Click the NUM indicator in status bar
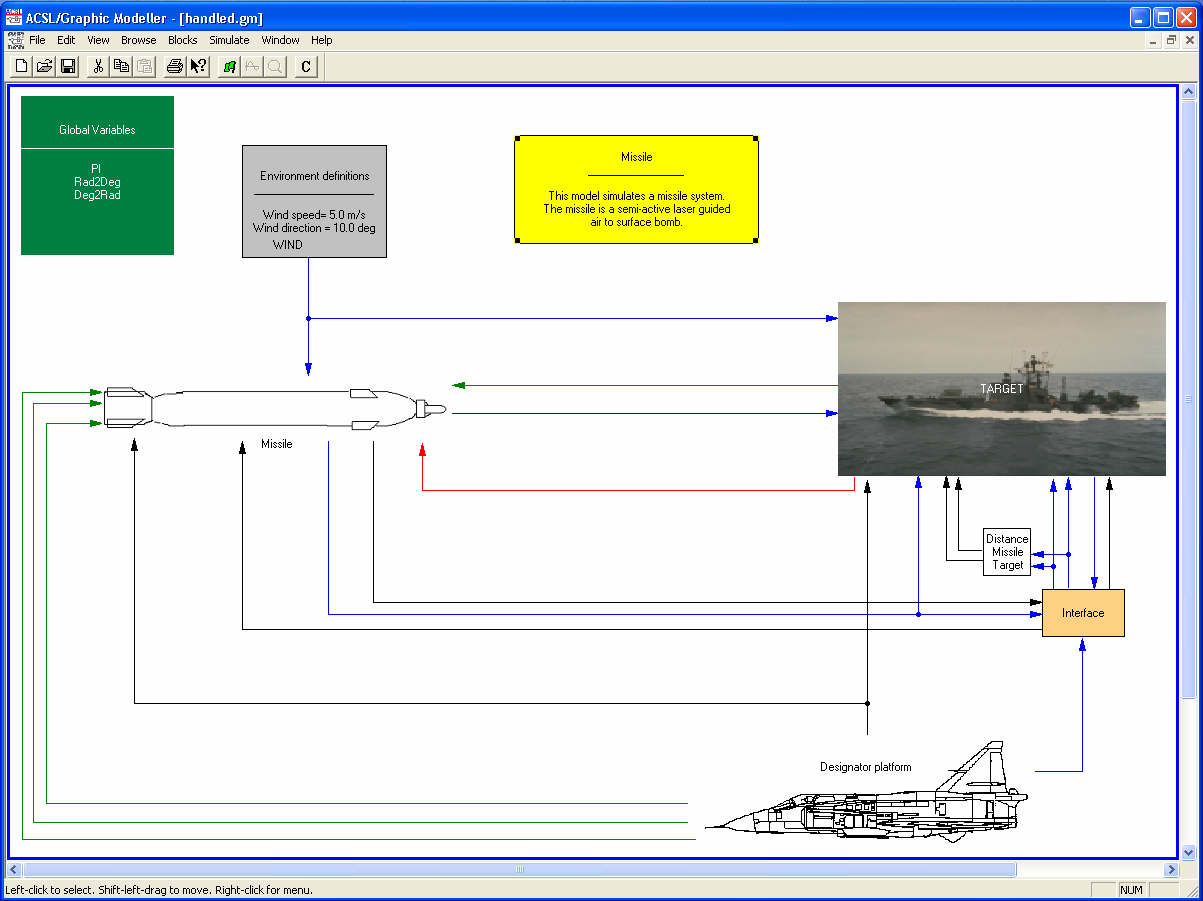This screenshot has width=1203, height=901. pyautogui.click(x=1131, y=890)
